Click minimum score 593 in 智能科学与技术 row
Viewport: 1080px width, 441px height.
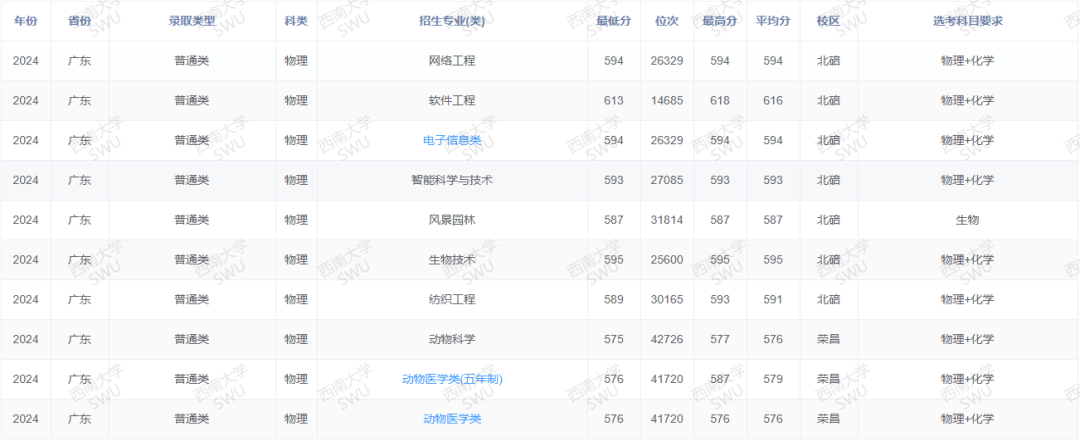click(614, 180)
